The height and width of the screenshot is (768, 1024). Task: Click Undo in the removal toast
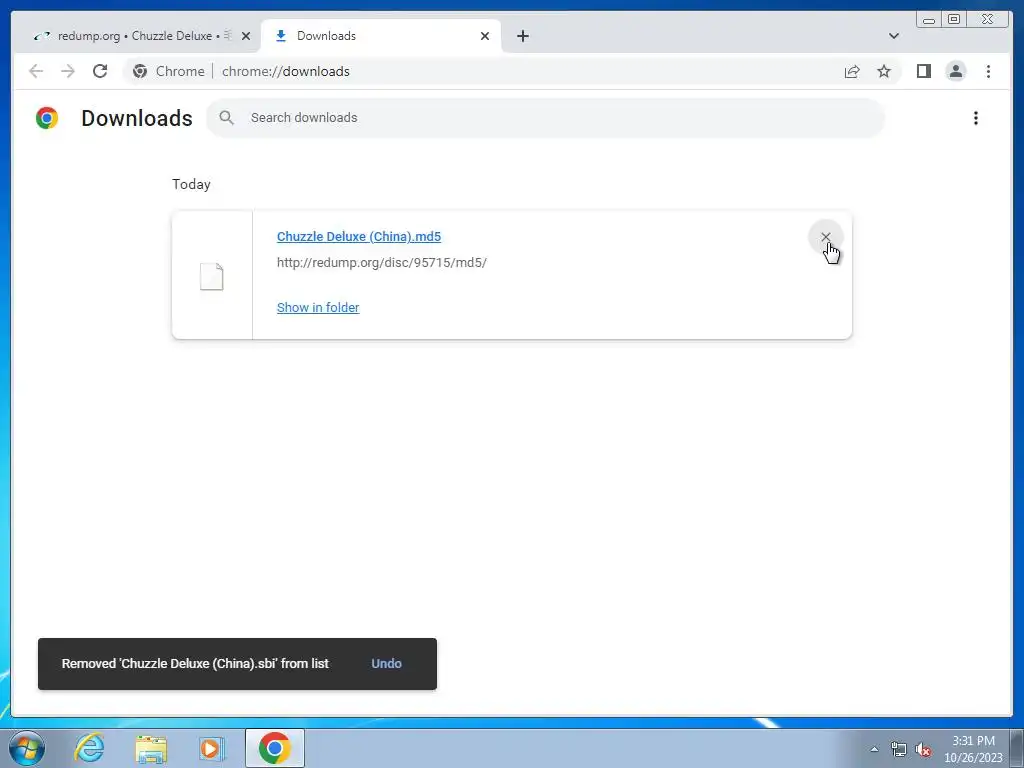(x=386, y=664)
